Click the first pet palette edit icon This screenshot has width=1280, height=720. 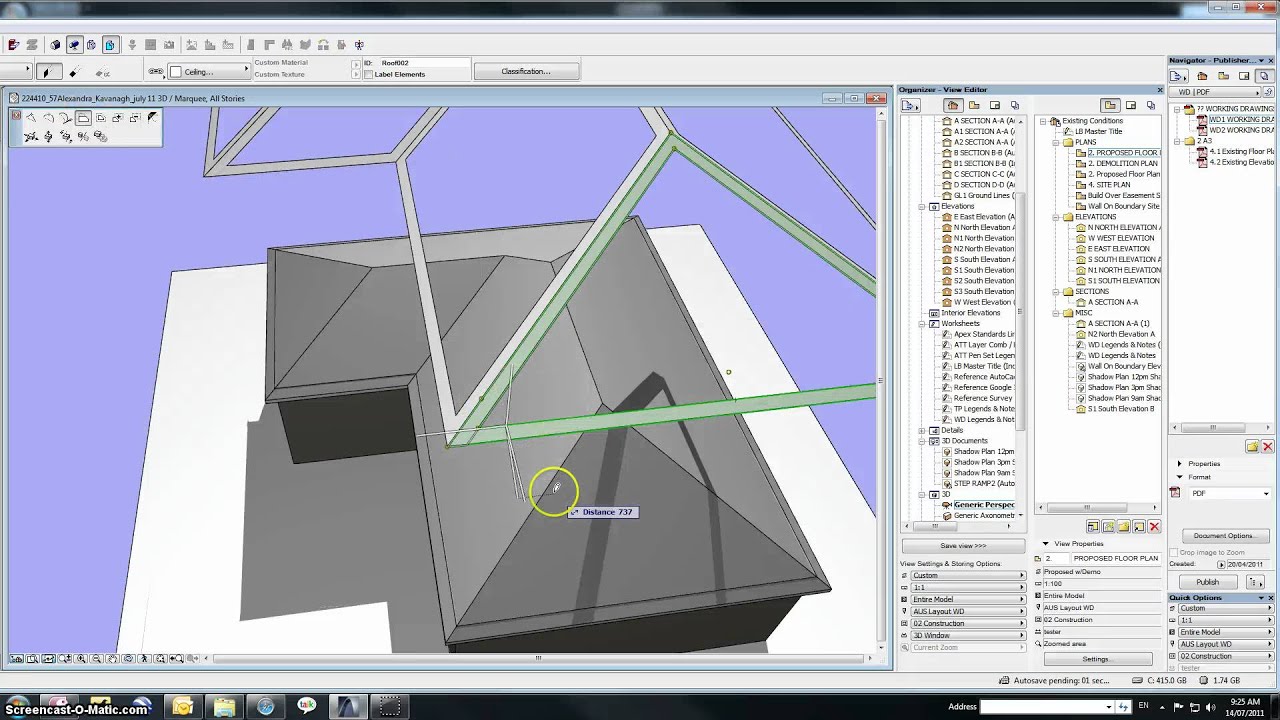pyautogui.click(x=31, y=118)
